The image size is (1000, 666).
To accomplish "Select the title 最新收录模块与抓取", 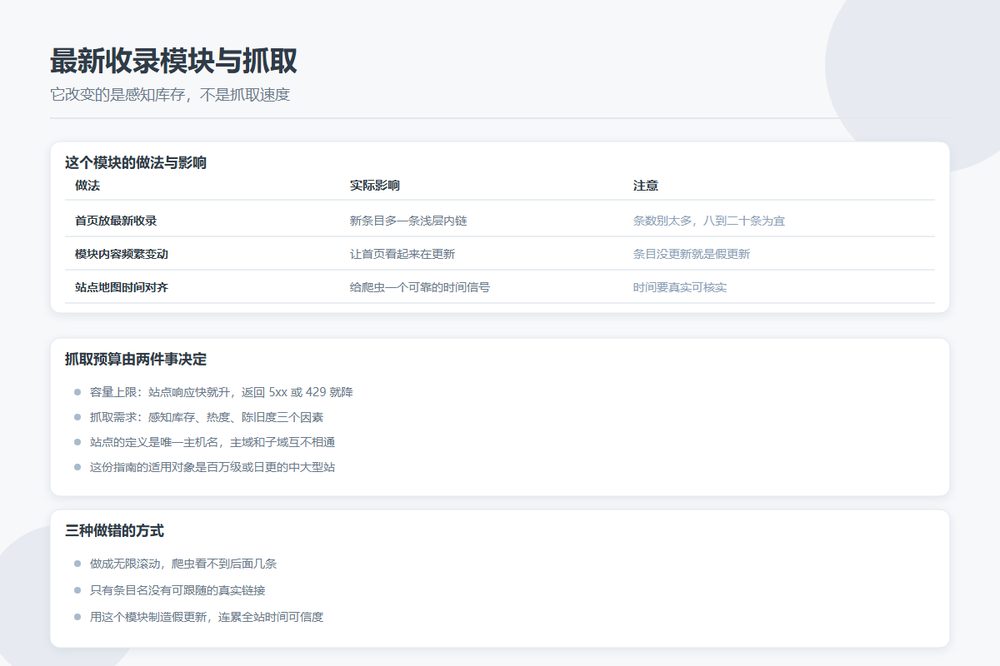I will (x=173, y=61).
